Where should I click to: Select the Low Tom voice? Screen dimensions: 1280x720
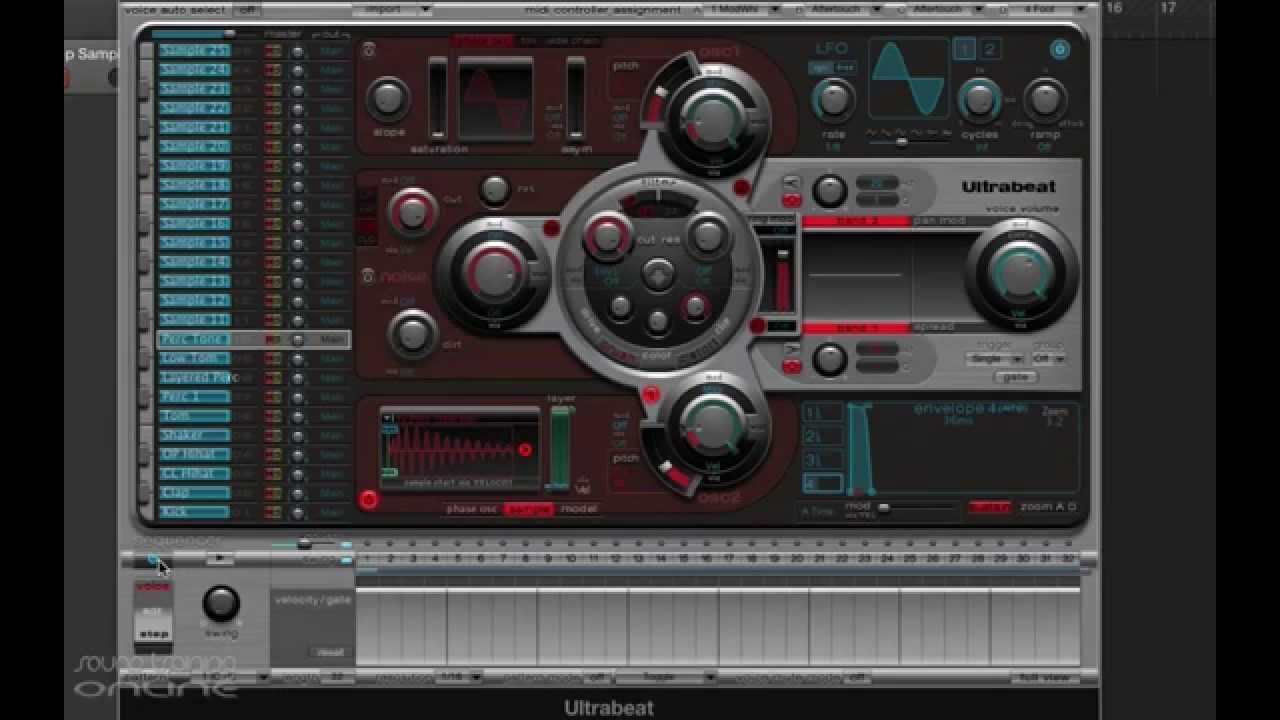coord(194,358)
